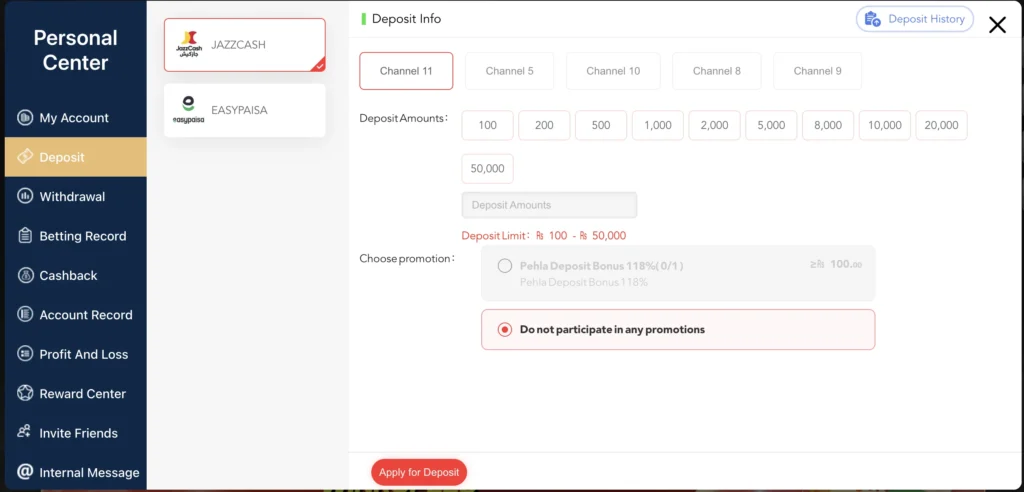Screen dimensions: 1024x492
Task: Click the My Account sidebar icon
Action: [x=25, y=118]
